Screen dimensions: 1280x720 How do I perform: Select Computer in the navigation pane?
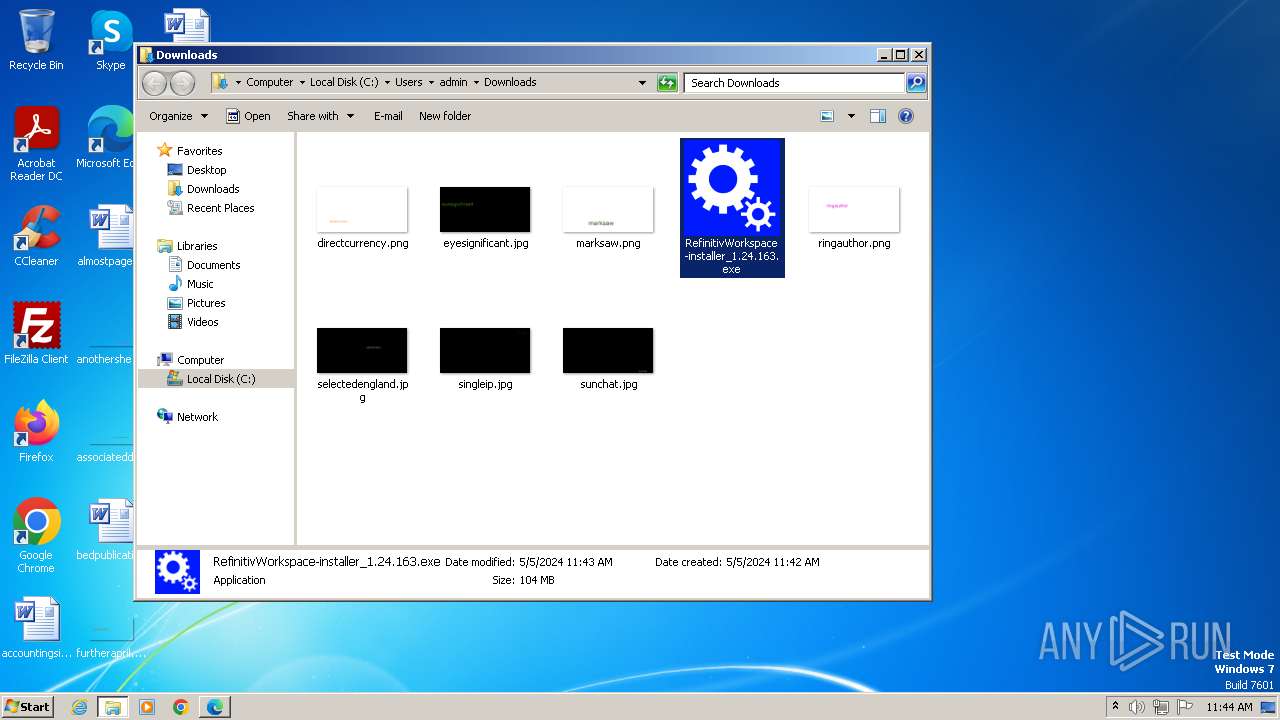pos(200,360)
